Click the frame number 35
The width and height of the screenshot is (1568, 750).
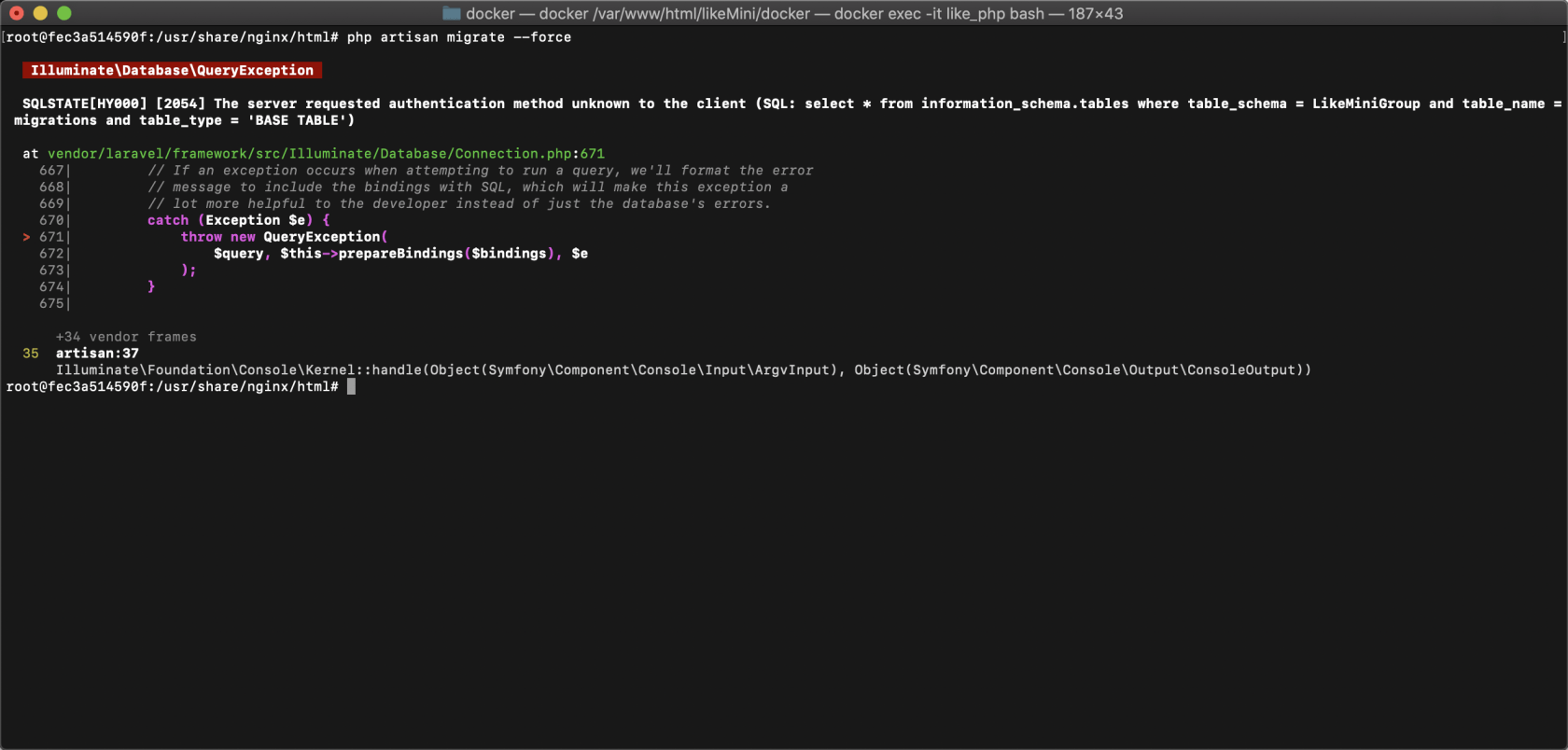click(x=31, y=354)
